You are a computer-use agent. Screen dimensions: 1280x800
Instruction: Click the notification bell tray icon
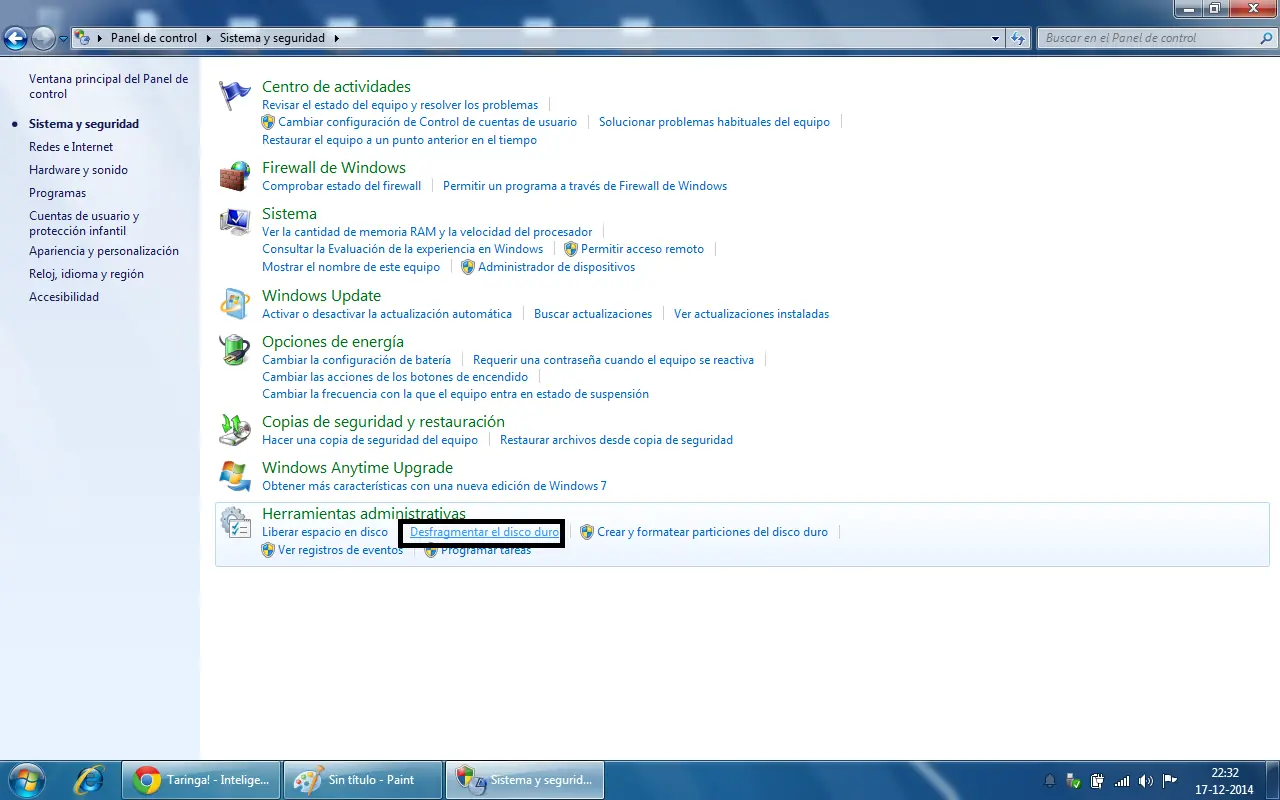[1050, 780]
